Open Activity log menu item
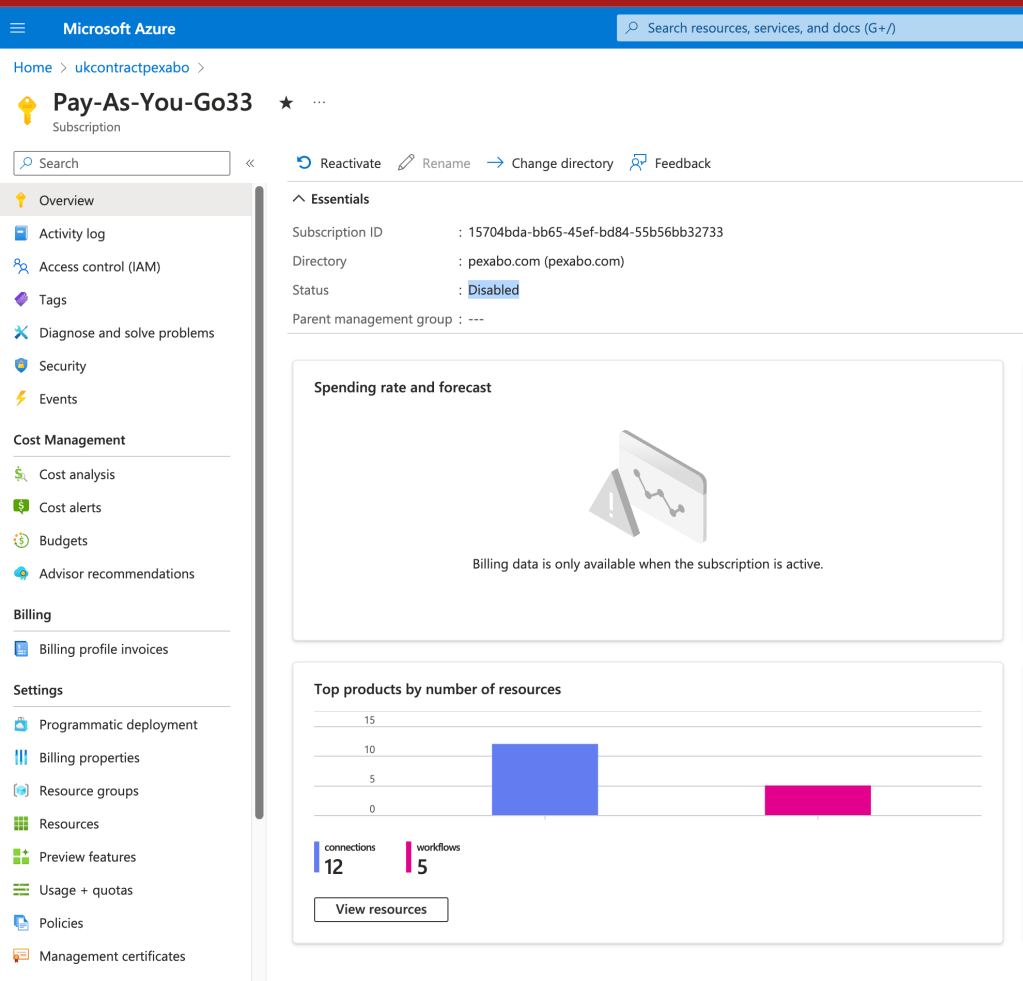 tap(125, 234)
